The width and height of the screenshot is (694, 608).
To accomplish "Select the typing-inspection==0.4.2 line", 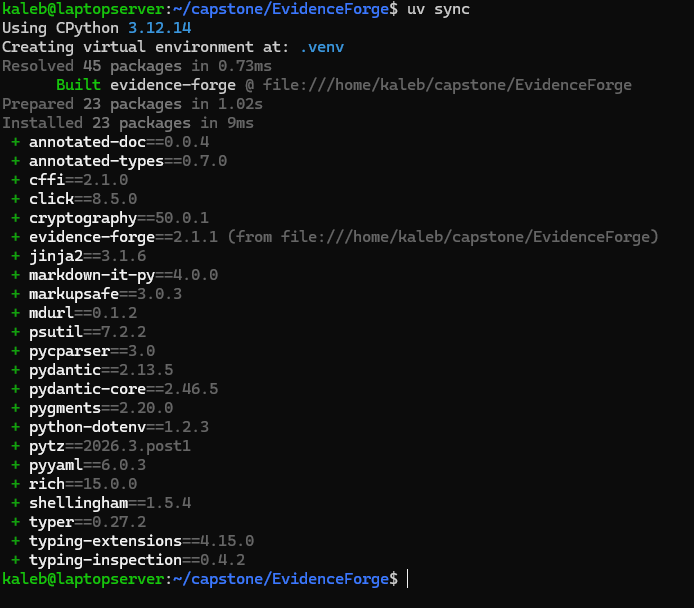I will pos(128,561).
